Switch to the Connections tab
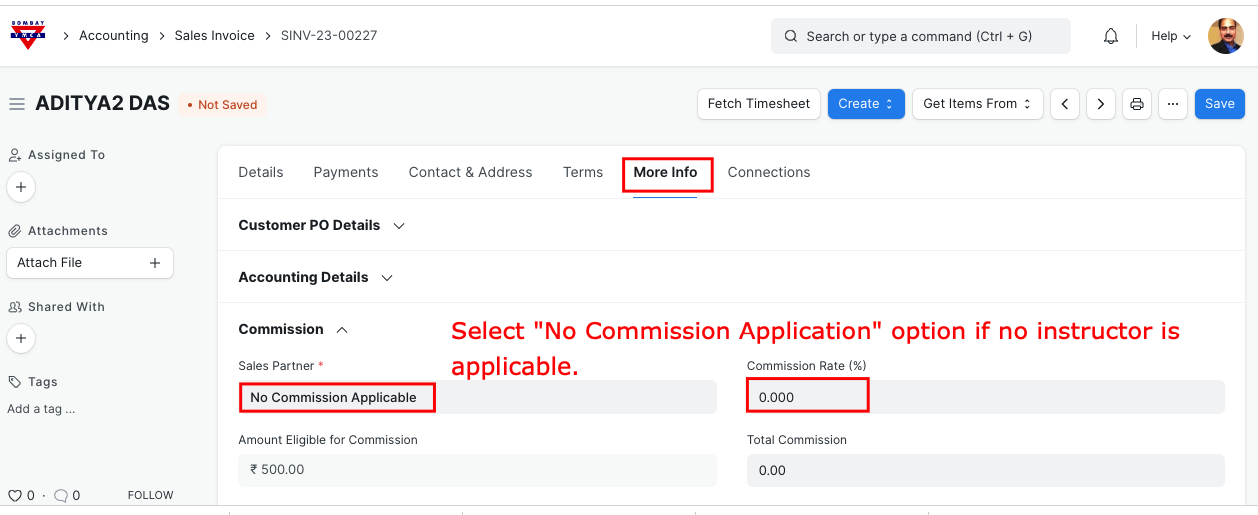The height and width of the screenshot is (515, 1258). [x=768, y=172]
